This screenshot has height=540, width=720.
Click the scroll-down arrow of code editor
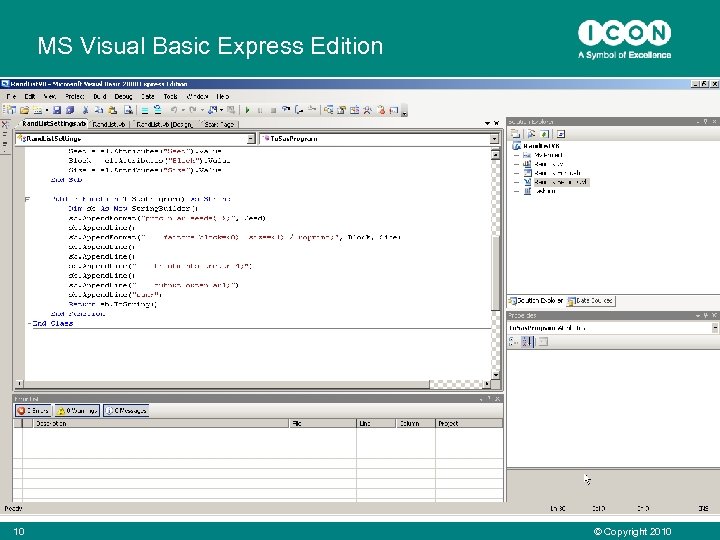(x=495, y=375)
